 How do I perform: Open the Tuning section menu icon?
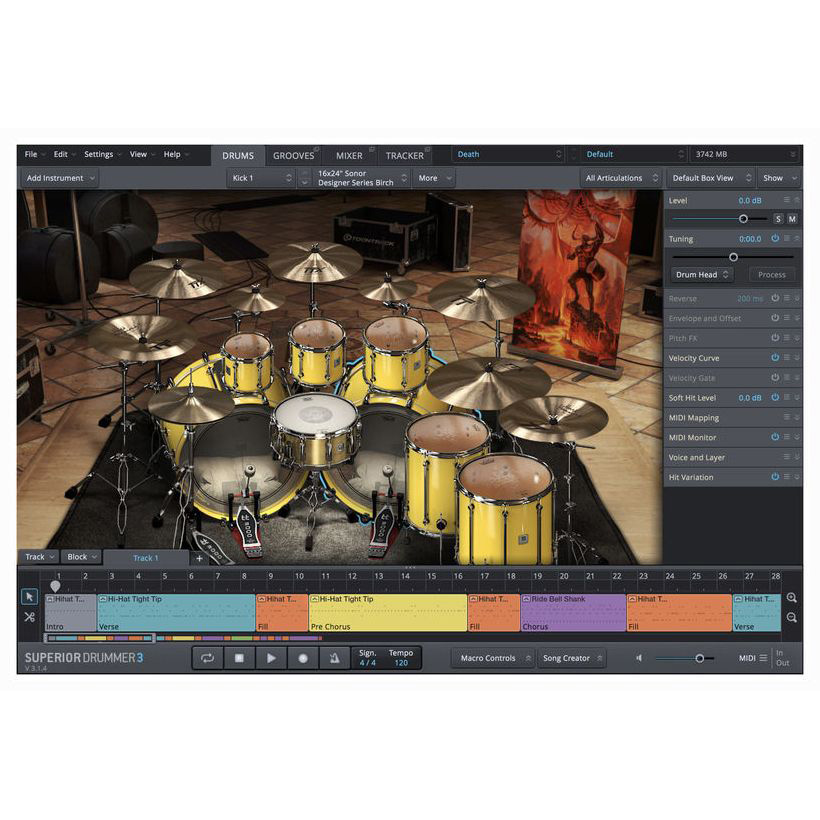pos(787,238)
